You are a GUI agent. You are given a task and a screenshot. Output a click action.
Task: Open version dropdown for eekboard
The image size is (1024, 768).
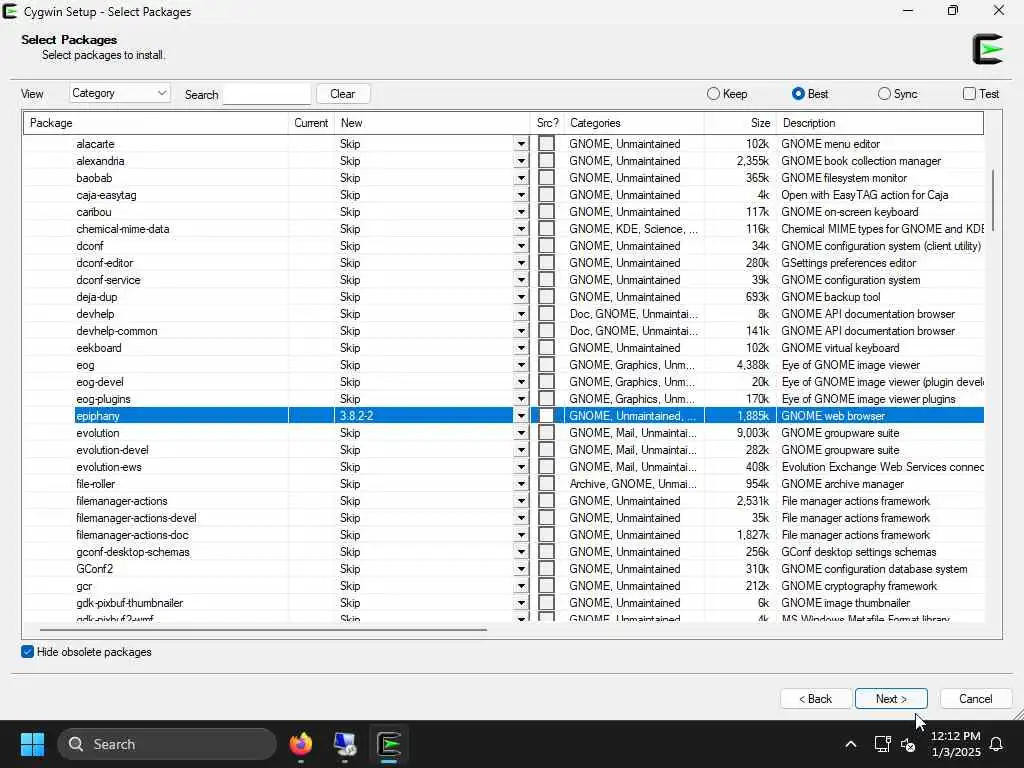point(521,348)
